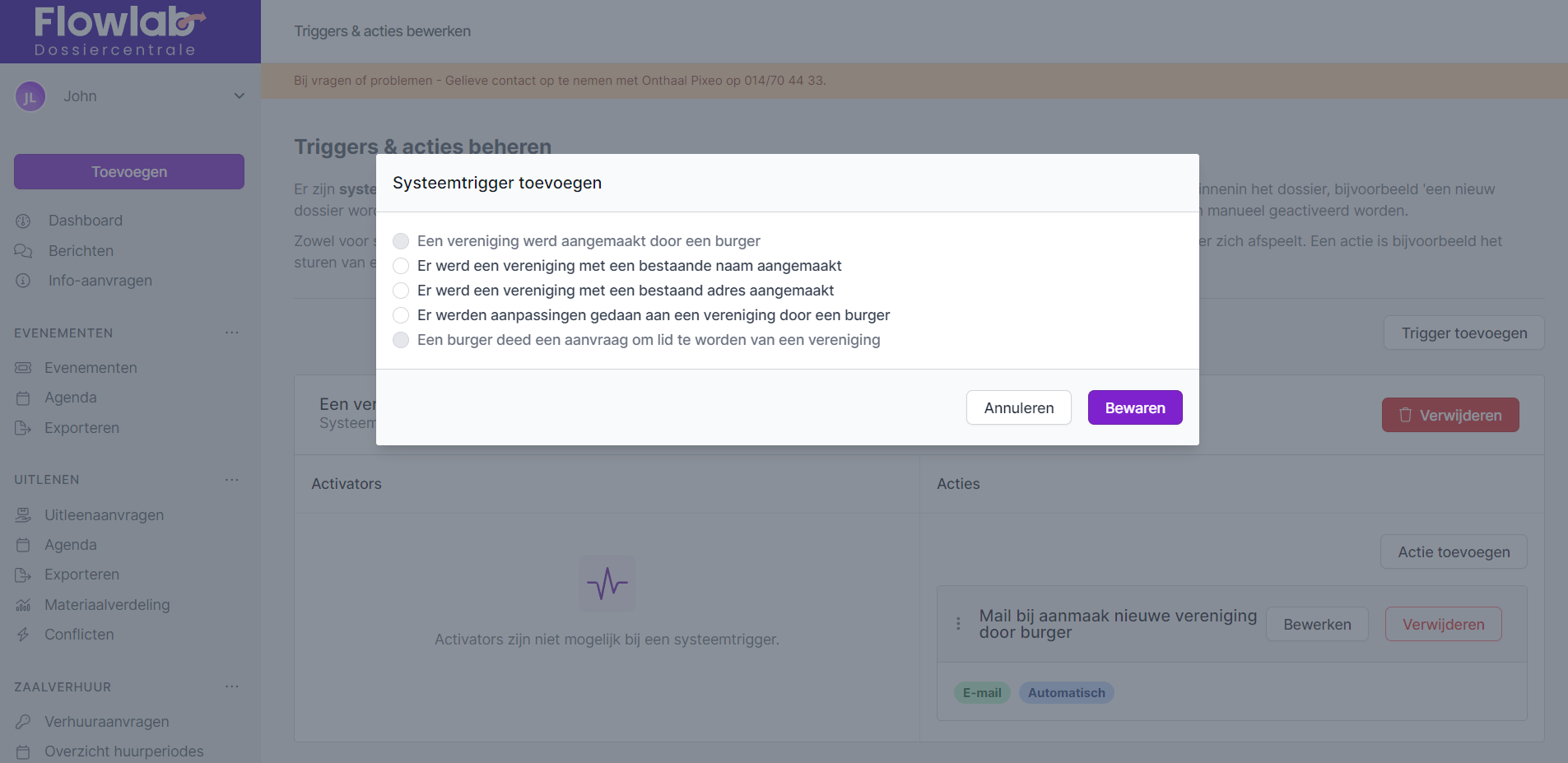The image size is (1568, 763).
Task: Click the Bewaren button
Action: coord(1134,407)
